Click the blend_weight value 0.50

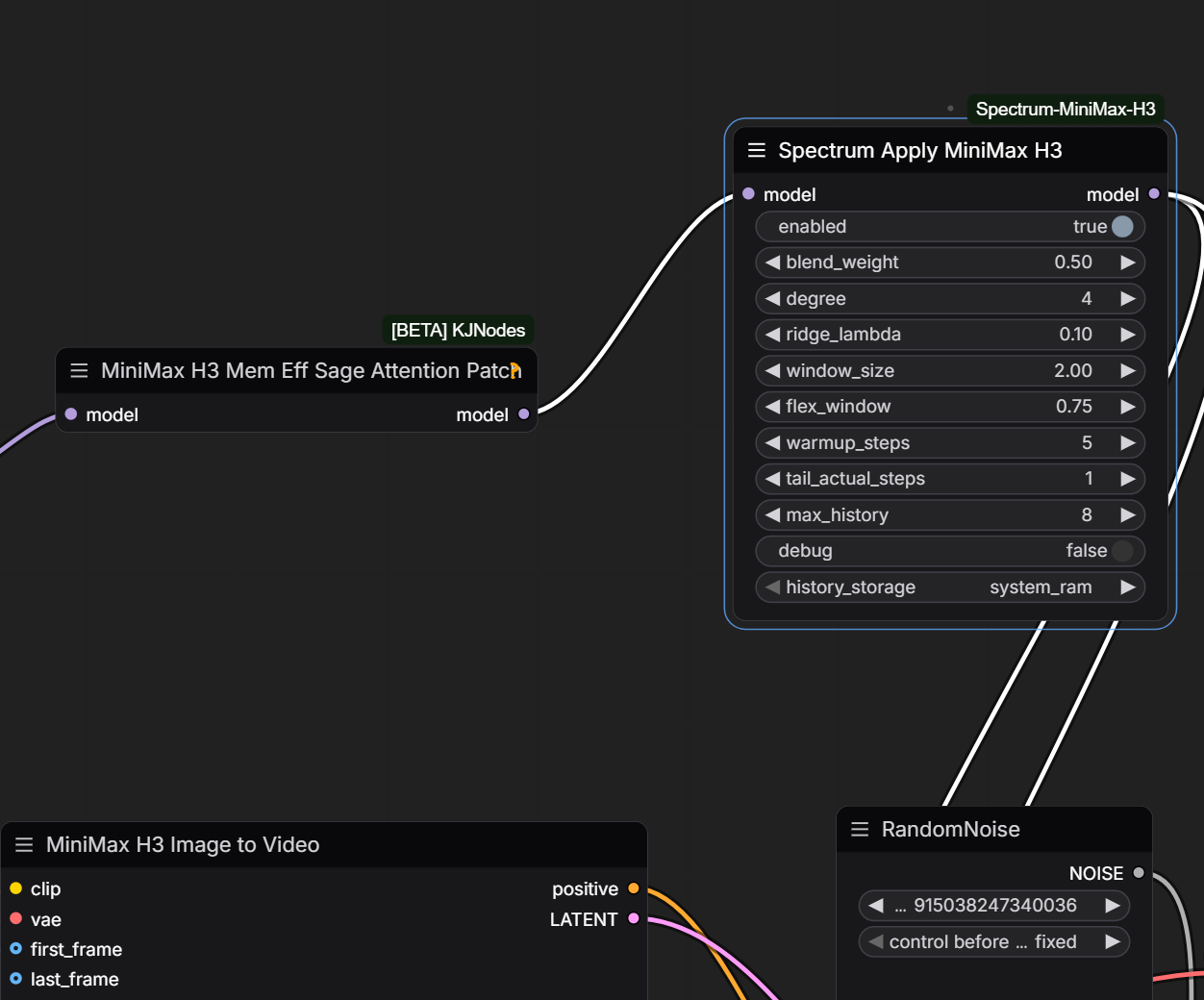point(1073,262)
